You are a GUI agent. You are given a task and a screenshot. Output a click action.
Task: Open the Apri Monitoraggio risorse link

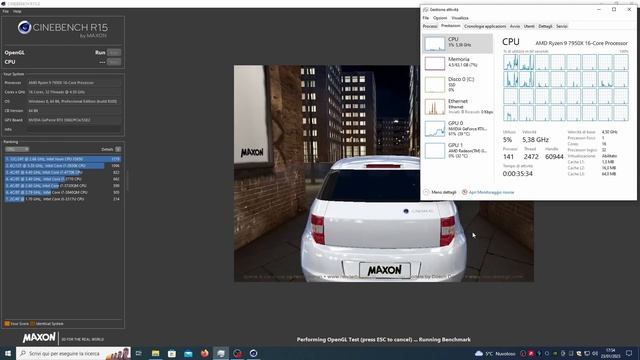pos(491,192)
